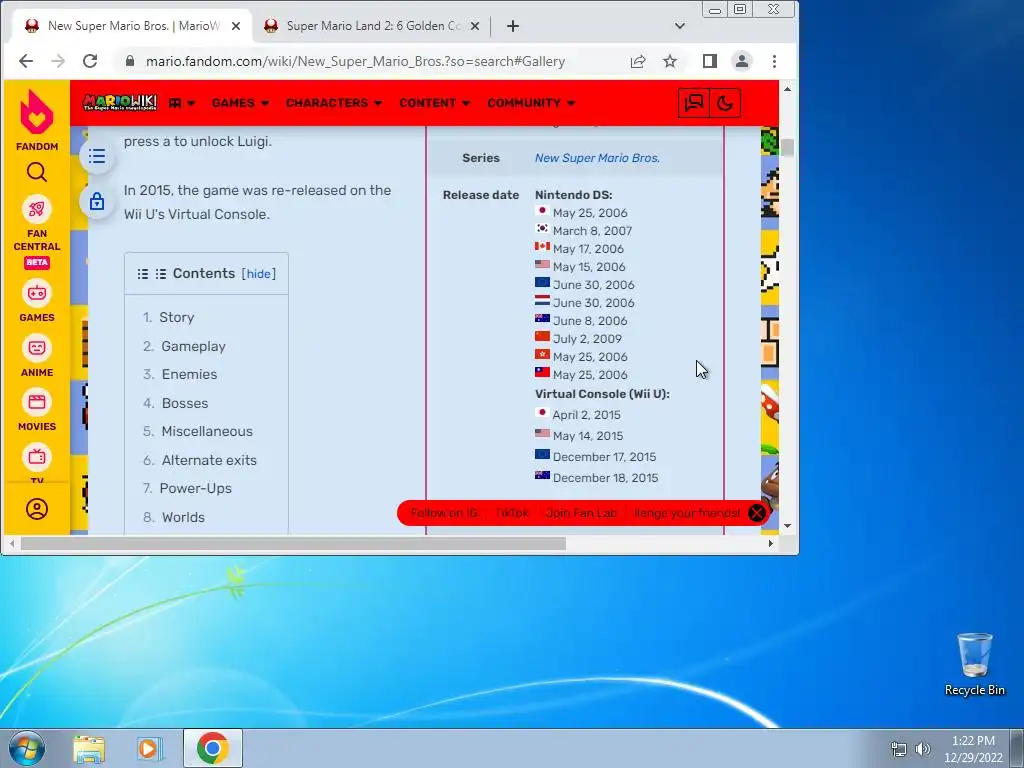Jump to Worlds section
The height and width of the screenshot is (768, 1024).
[x=184, y=517]
